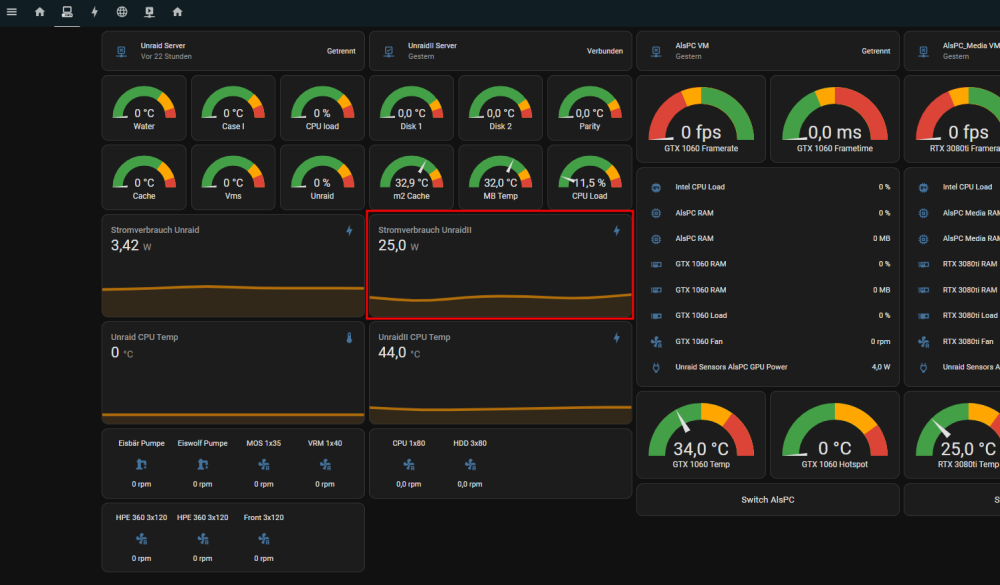Open the Parity temperature gauge
Image resolution: width=1000 pixels, height=585 pixels.
(589, 108)
